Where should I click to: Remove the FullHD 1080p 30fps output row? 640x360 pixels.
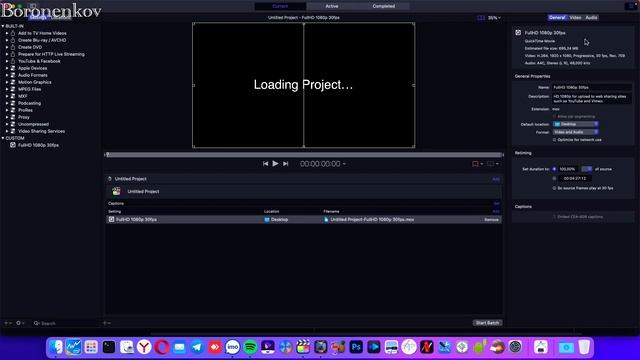point(491,220)
